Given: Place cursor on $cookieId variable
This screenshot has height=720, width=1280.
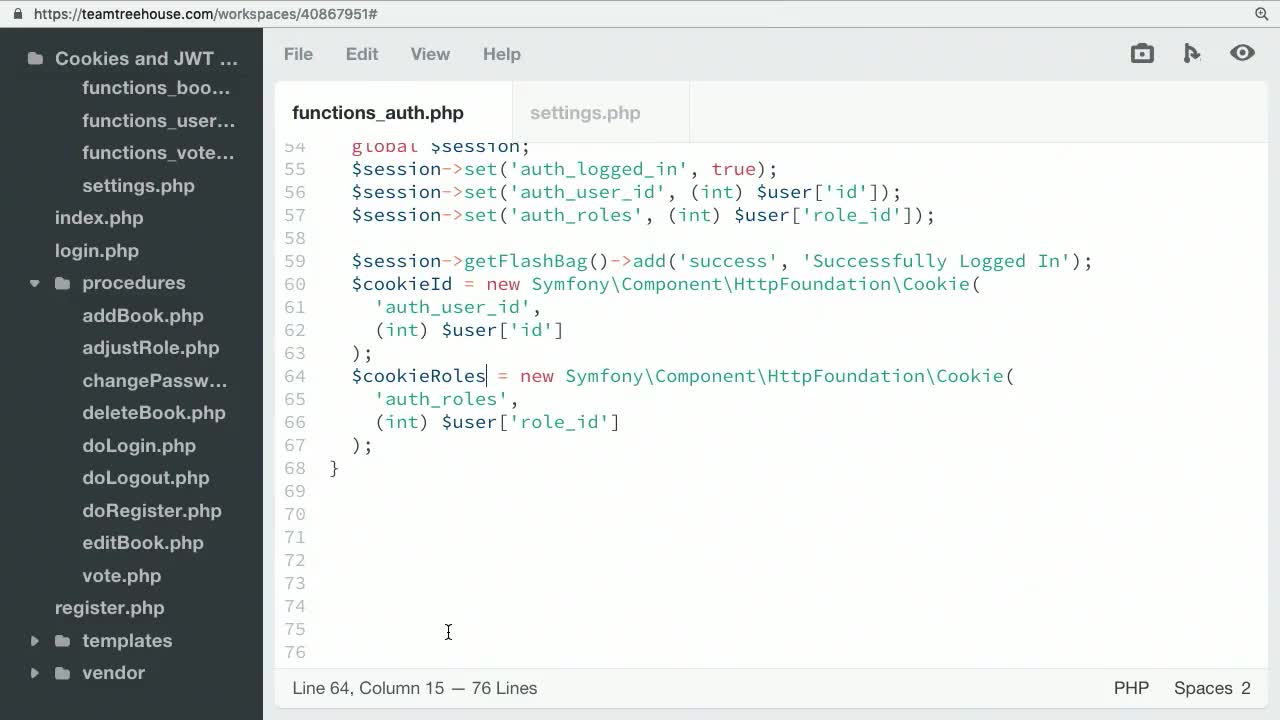Looking at the screenshot, I should (402, 284).
